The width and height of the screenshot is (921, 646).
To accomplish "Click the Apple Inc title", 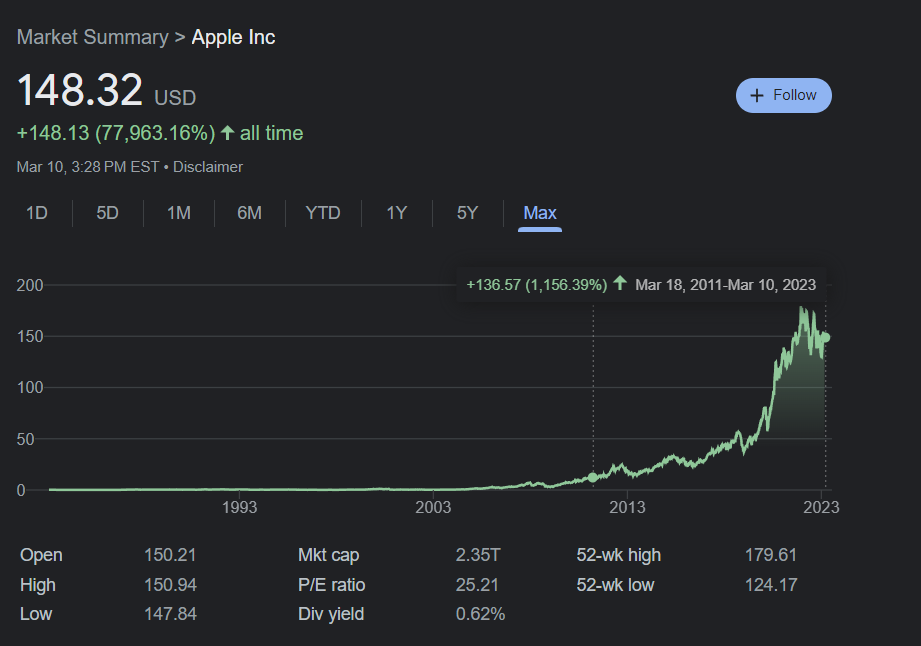I will click(233, 38).
